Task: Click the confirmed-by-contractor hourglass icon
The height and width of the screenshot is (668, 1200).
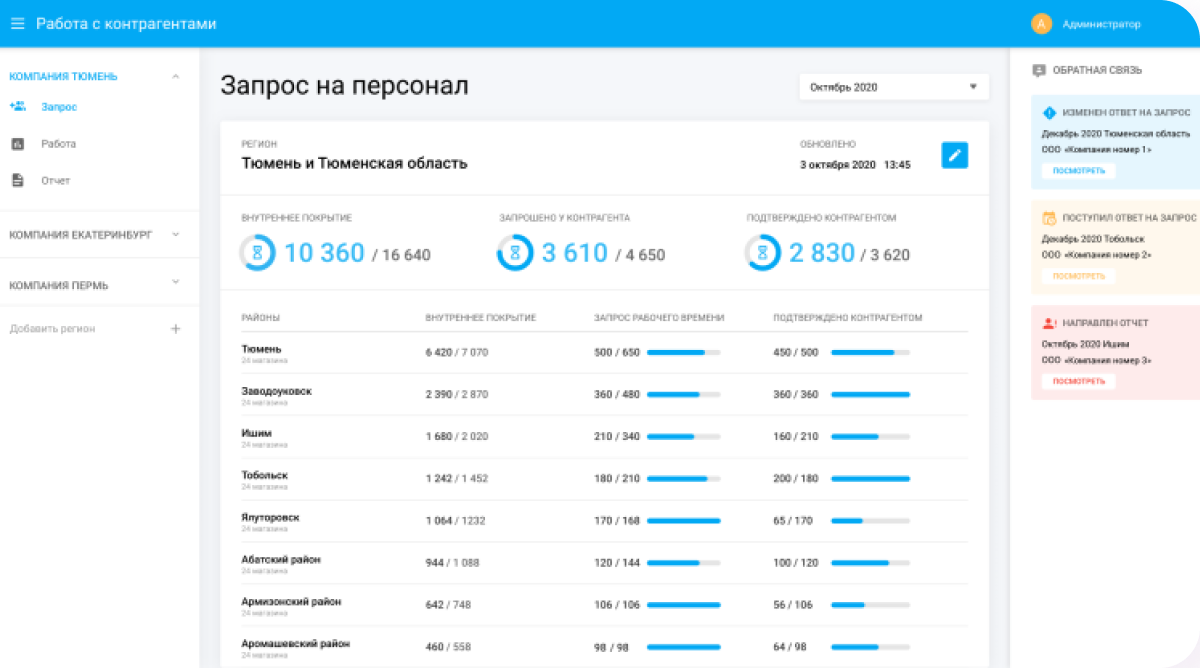Action: tap(762, 253)
